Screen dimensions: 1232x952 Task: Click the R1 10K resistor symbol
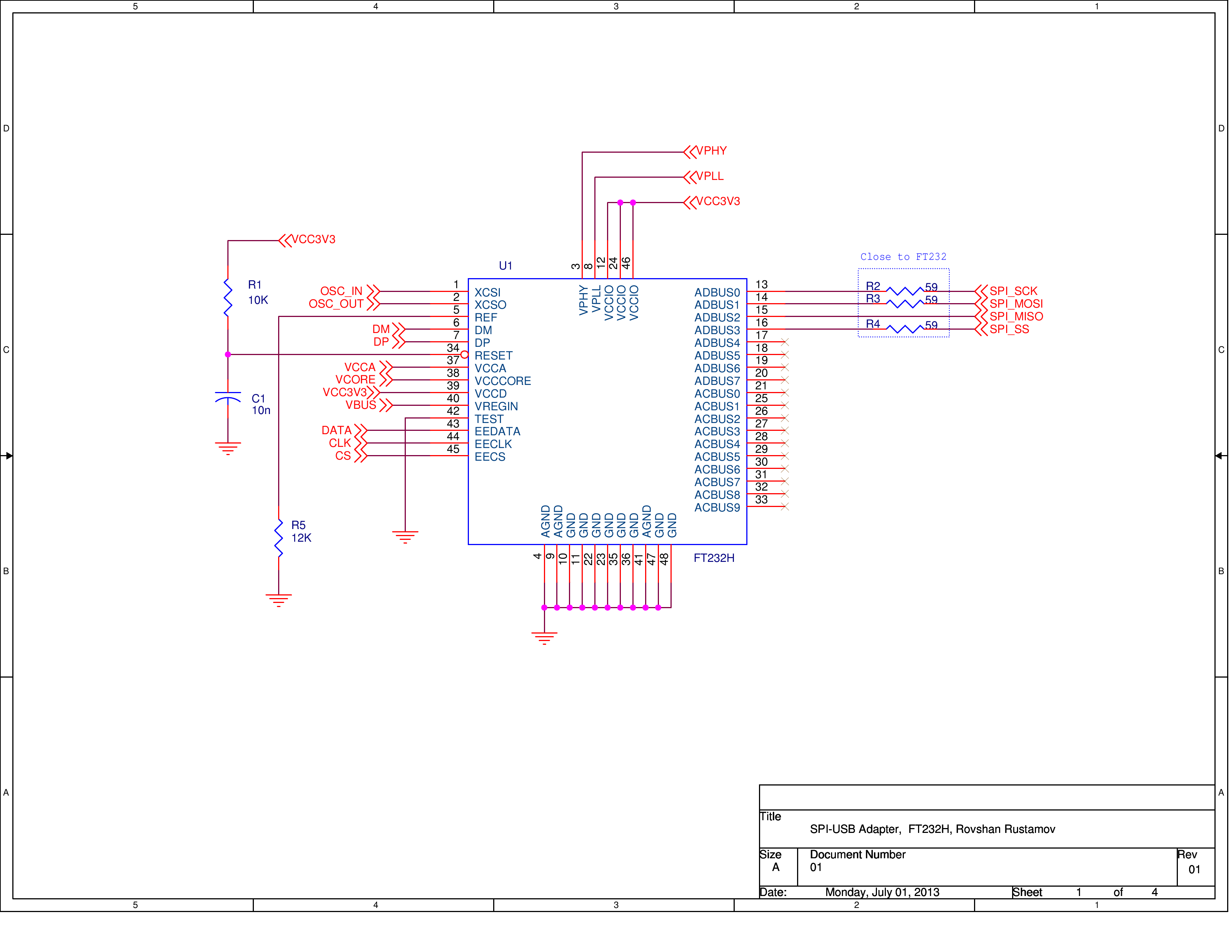[228, 297]
